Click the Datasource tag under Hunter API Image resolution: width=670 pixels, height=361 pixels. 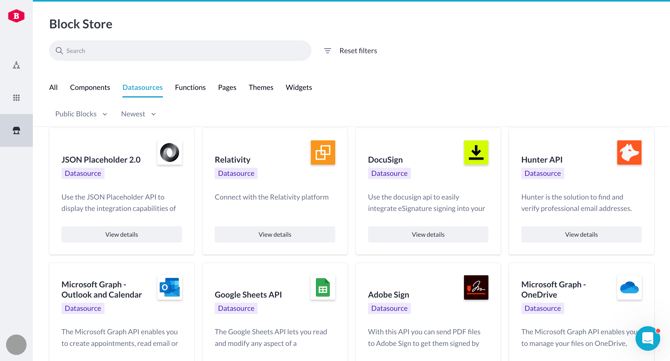pos(543,173)
